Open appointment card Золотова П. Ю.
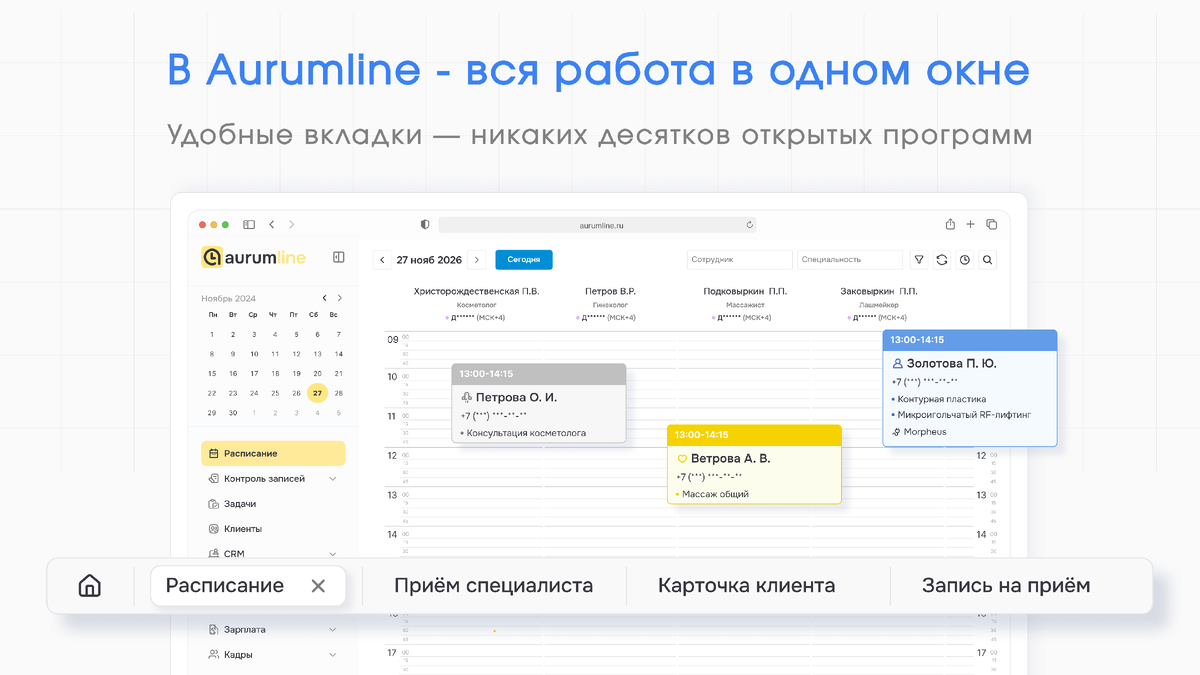The image size is (1200, 675). [x=970, y=387]
